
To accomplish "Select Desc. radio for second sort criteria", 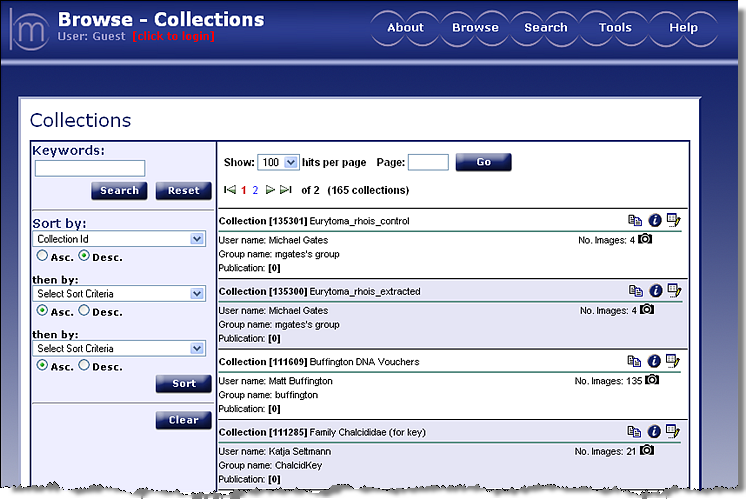I will pos(84,311).
